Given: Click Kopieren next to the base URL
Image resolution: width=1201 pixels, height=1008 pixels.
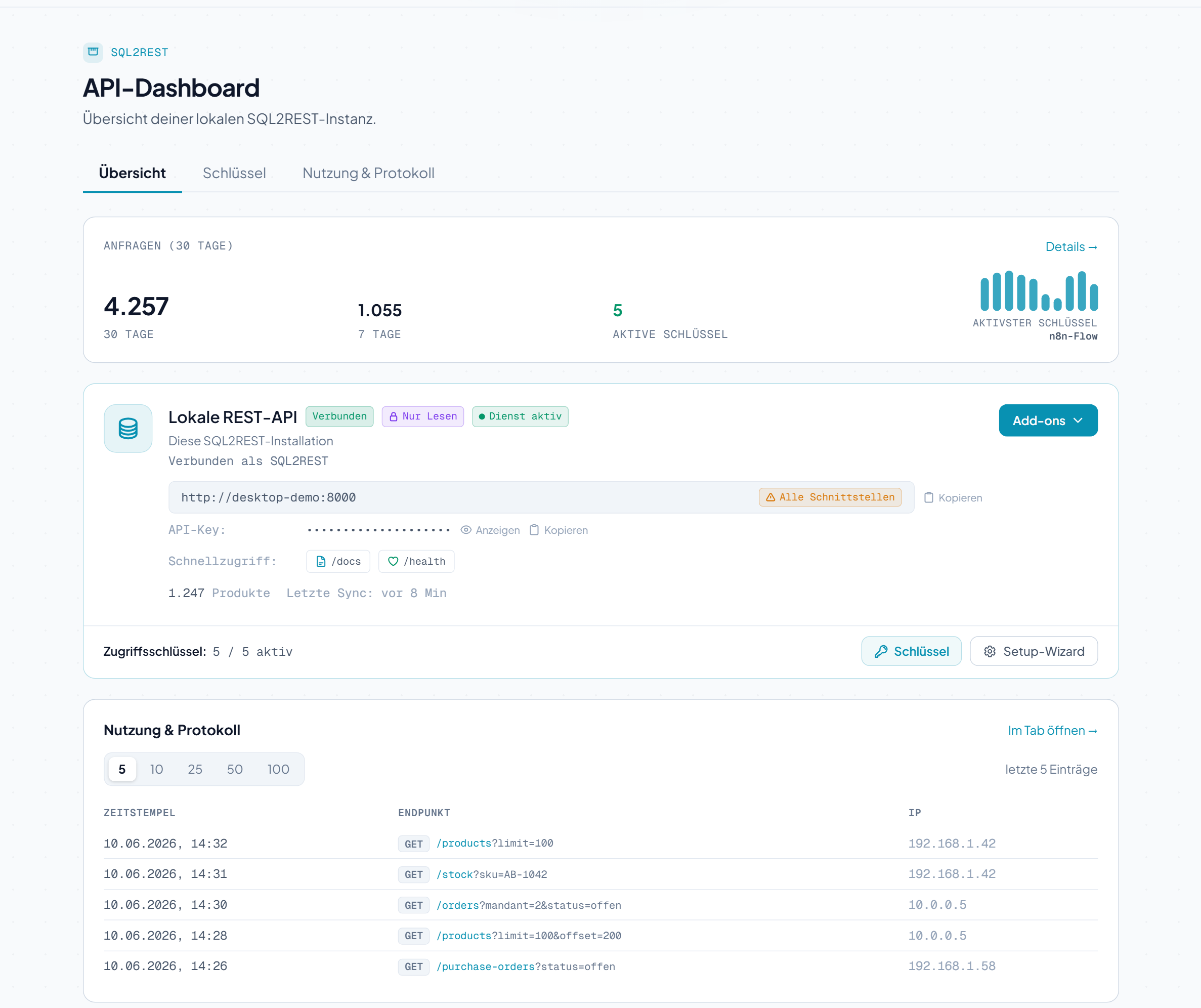Looking at the screenshot, I should click(x=954, y=498).
